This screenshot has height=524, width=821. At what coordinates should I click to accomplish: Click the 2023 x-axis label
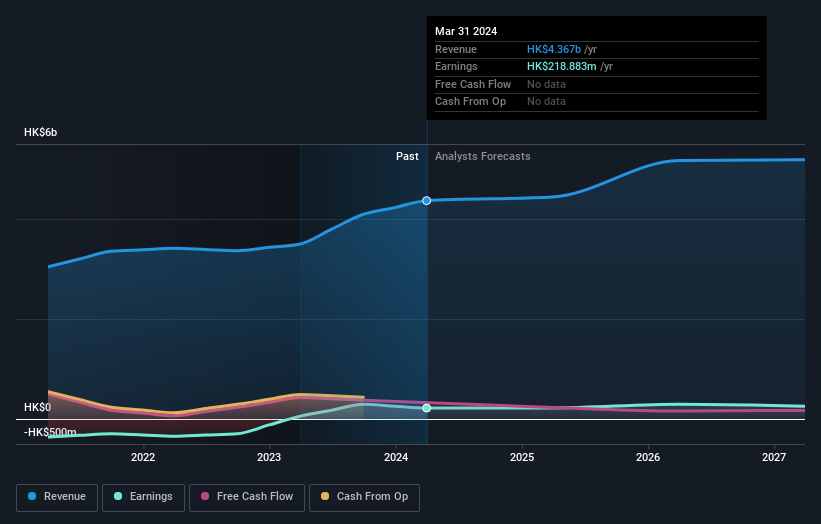(x=269, y=457)
